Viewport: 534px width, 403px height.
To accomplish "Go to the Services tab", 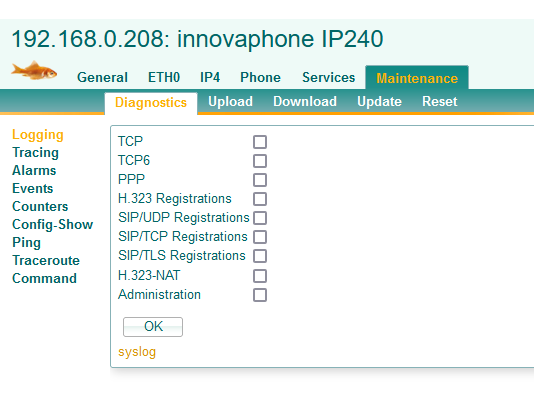I will click(x=328, y=77).
